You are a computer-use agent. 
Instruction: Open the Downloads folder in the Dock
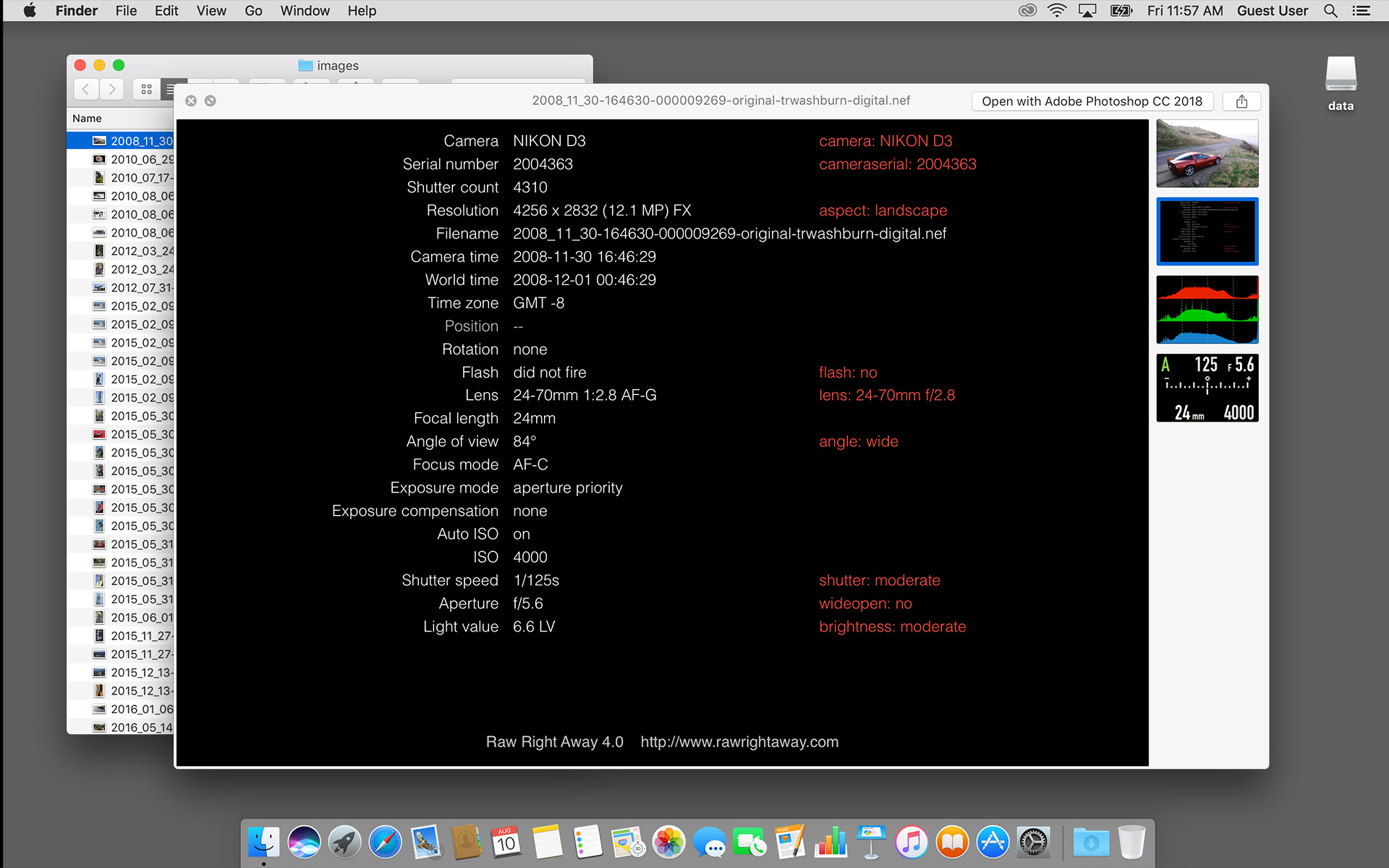click(x=1091, y=843)
